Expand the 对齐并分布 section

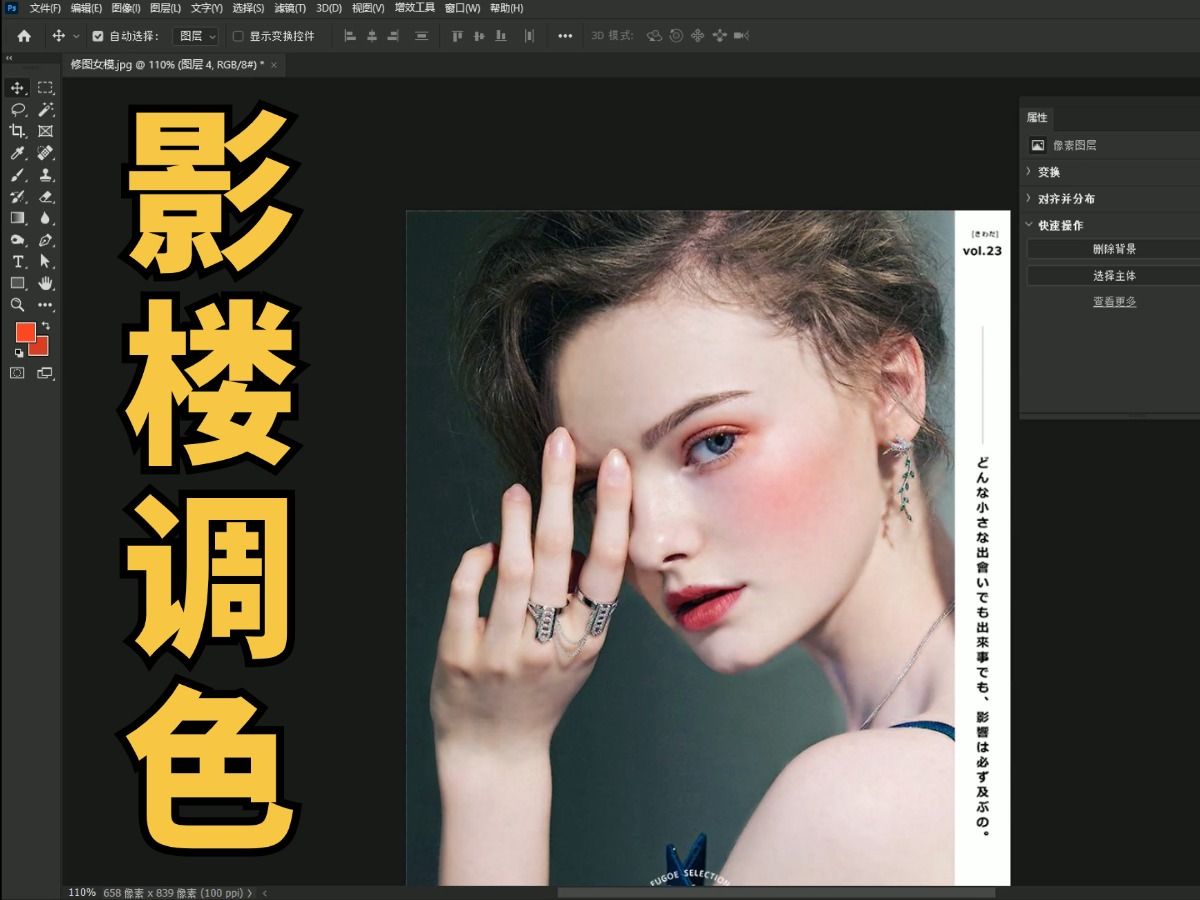tap(1028, 198)
